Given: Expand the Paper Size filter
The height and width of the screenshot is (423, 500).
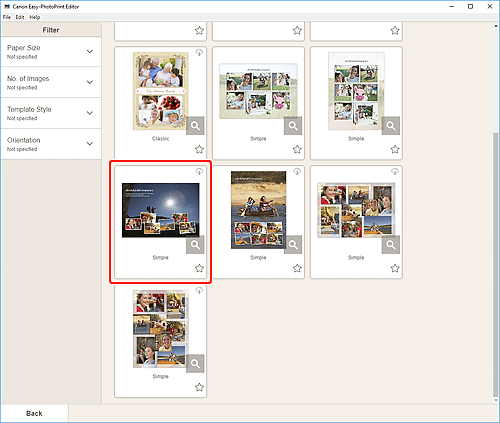Looking at the screenshot, I should 51,52.
